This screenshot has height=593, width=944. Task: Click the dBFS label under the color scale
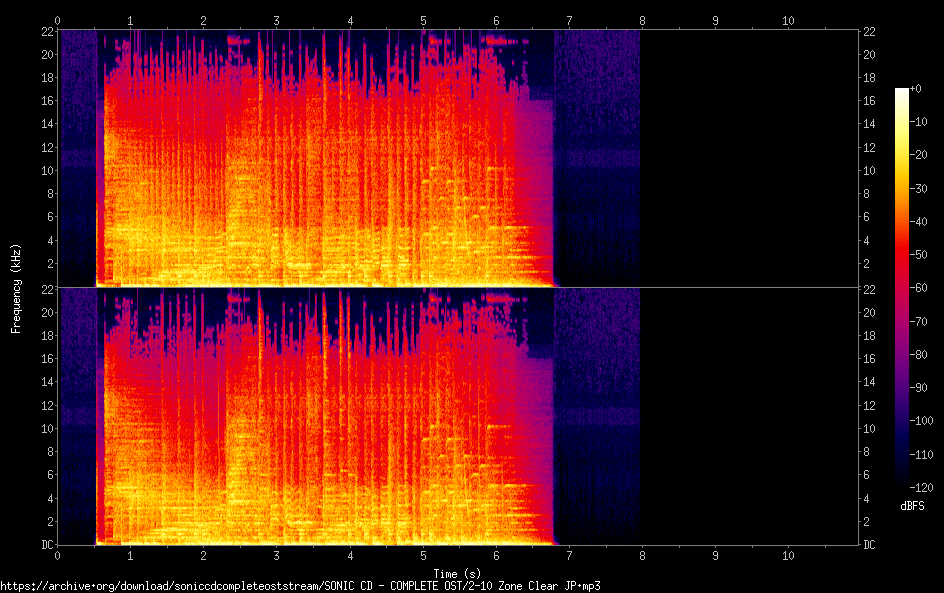coord(911,507)
